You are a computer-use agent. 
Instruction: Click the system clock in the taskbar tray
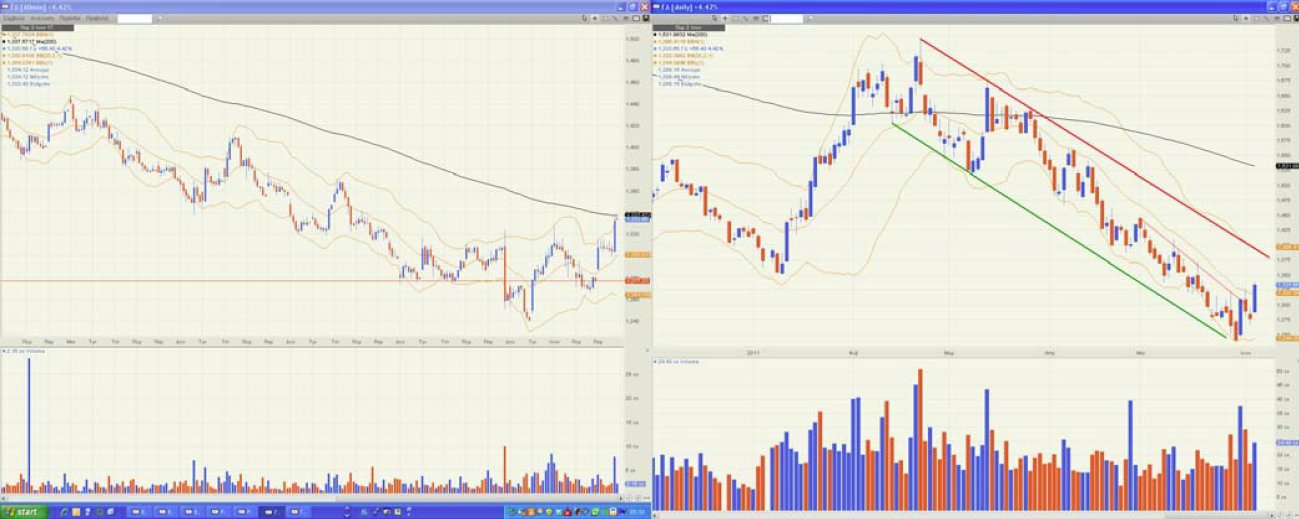635,511
